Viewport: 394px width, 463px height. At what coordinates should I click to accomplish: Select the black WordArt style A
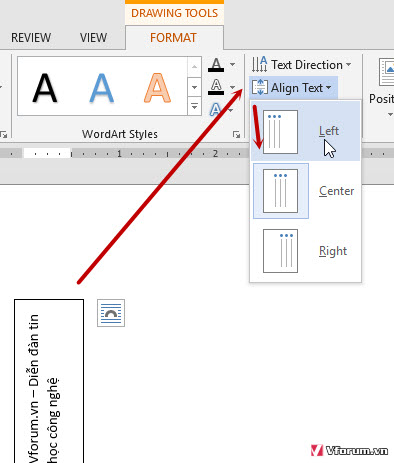click(x=45, y=88)
